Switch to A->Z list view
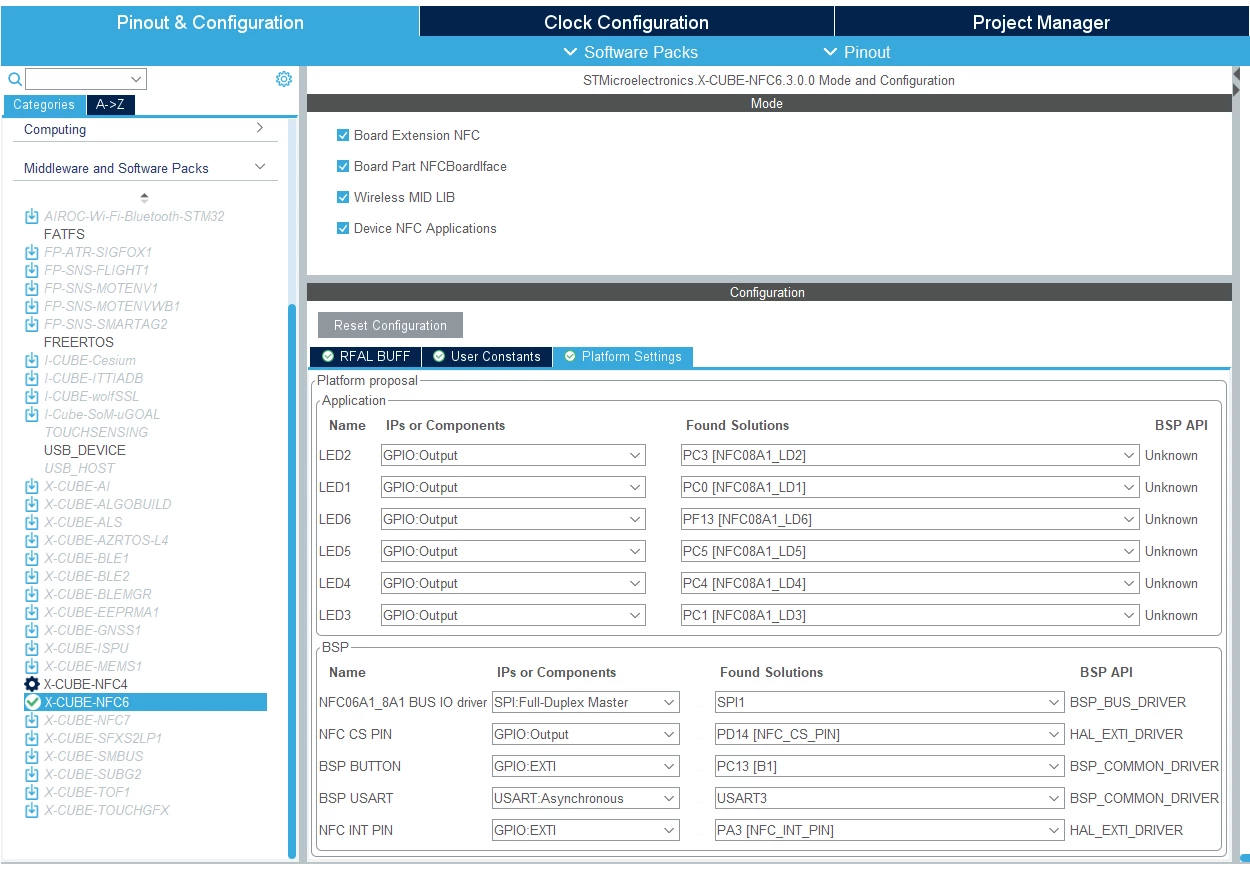 pyautogui.click(x=110, y=105)
